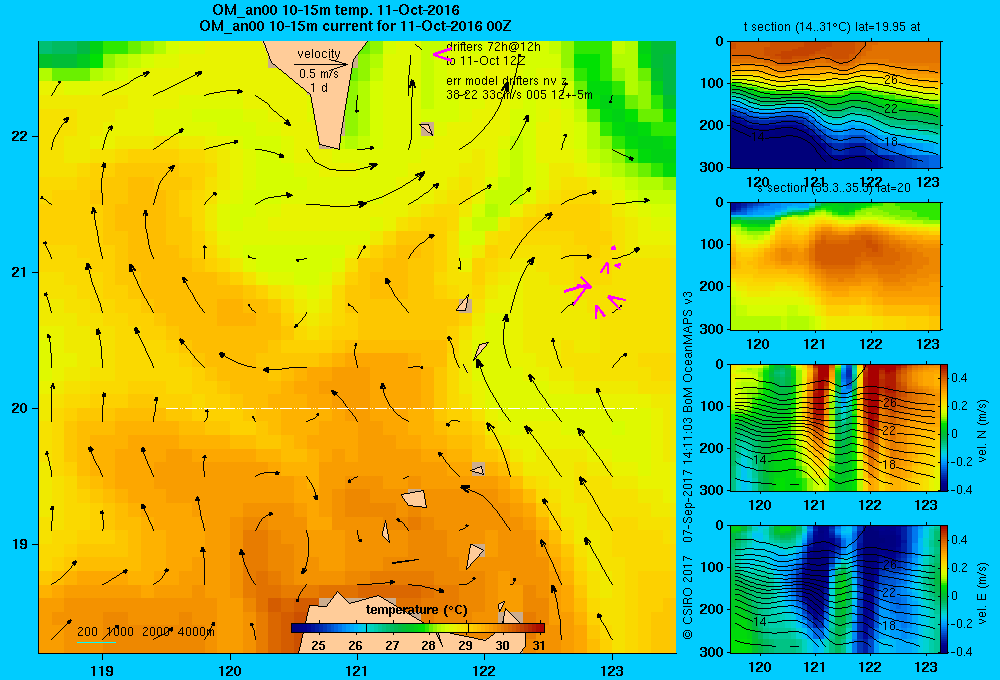Click the latitude 22 tick label on main map
This screenshot has height=680, width=1000.
(x=20, y=137)
